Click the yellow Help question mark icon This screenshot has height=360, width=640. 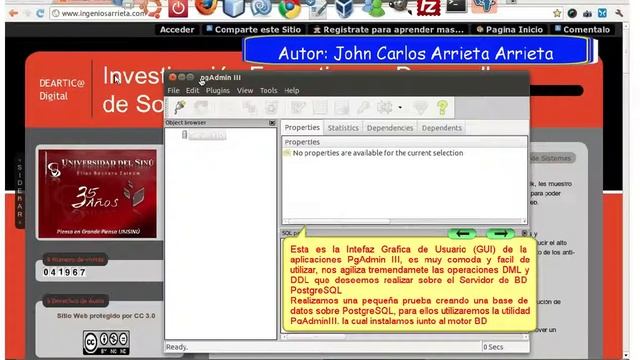[442, 107]
